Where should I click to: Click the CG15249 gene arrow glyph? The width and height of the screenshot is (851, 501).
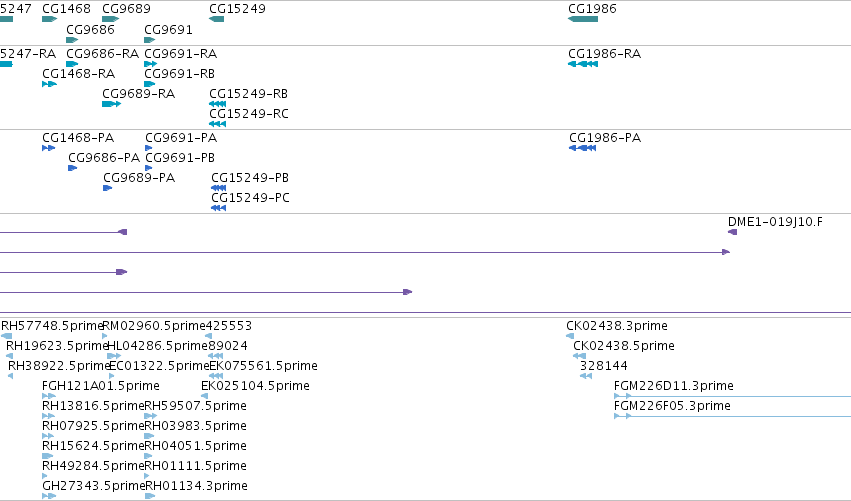click(x=217, y=19)
